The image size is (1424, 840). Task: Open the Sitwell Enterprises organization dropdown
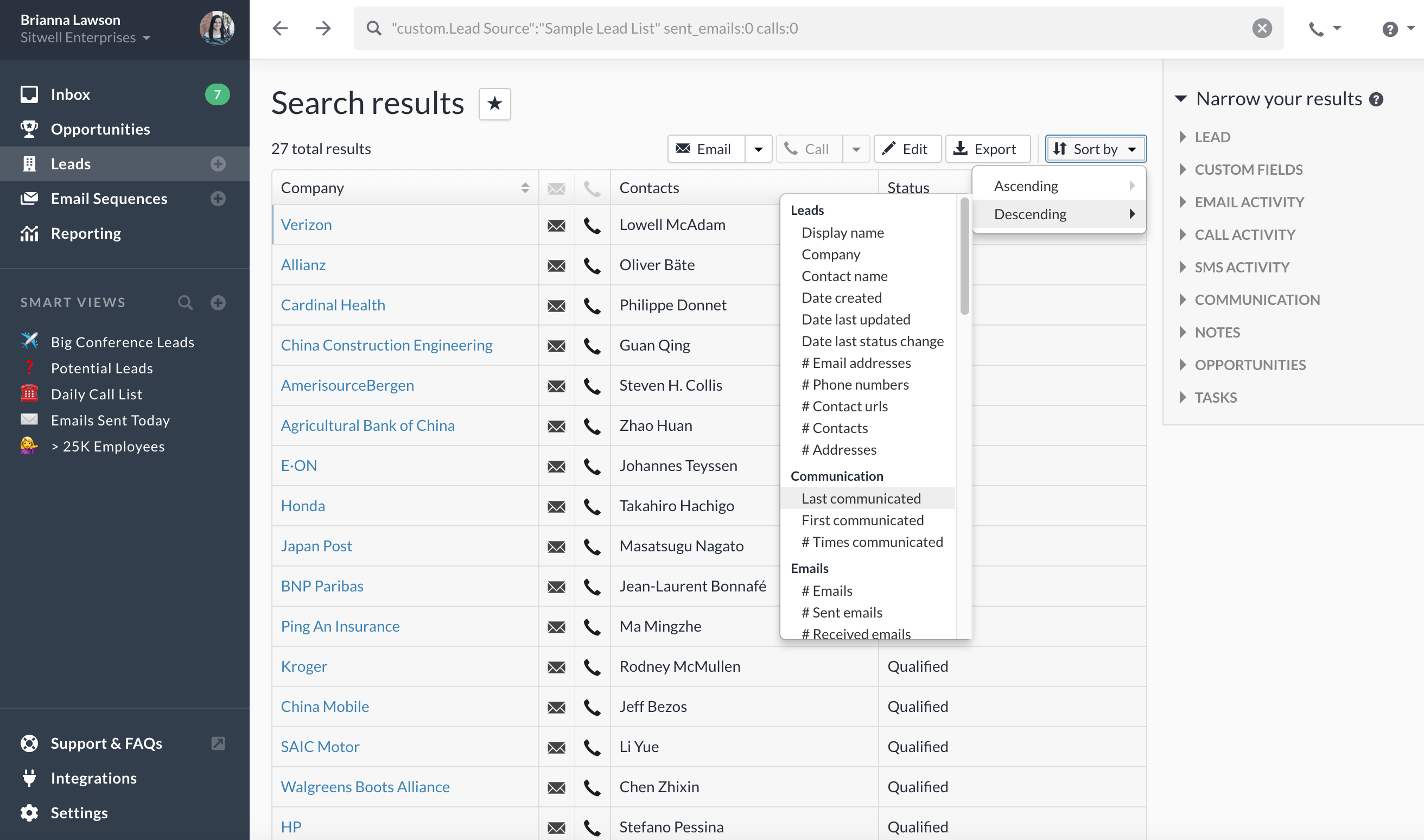click(85, 38)
